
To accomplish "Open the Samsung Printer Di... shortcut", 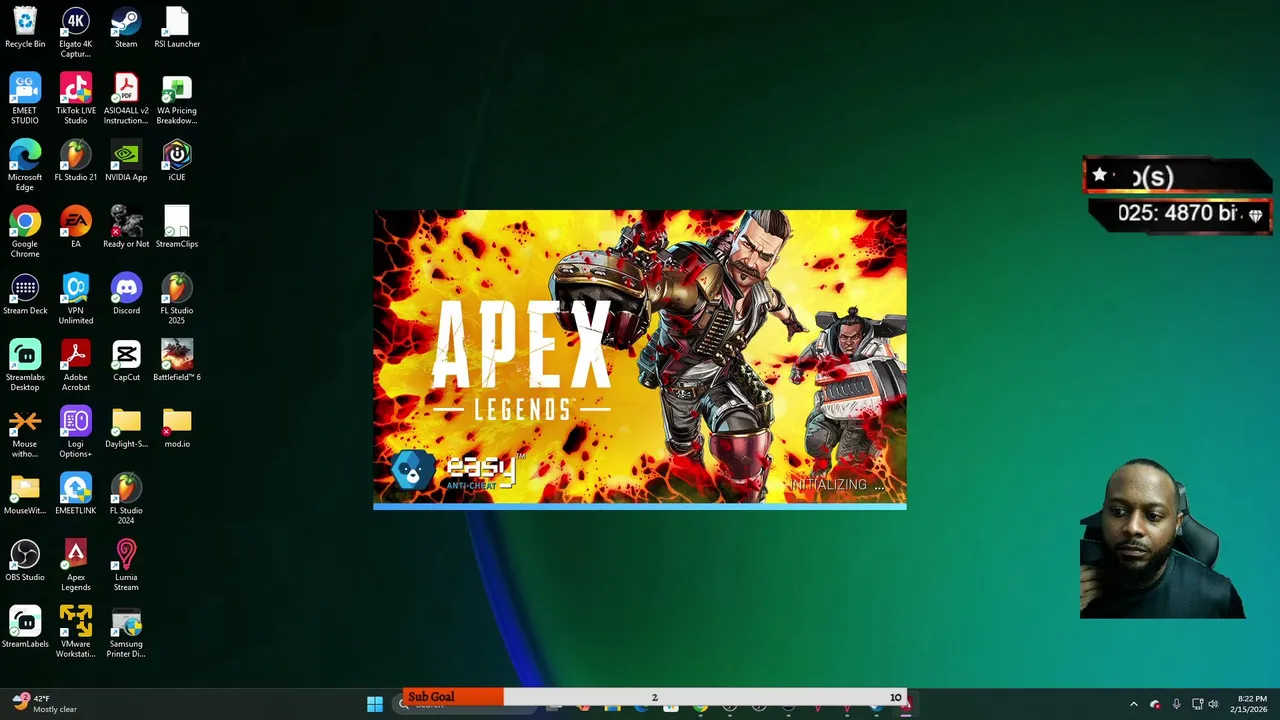I will (126, 632).
